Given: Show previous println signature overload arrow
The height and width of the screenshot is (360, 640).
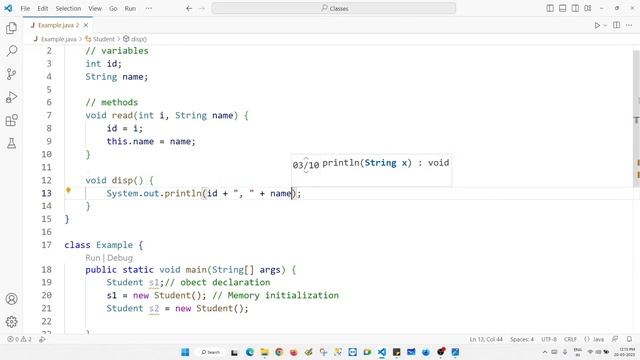Looking at the screenshot, I should [306, 158].
